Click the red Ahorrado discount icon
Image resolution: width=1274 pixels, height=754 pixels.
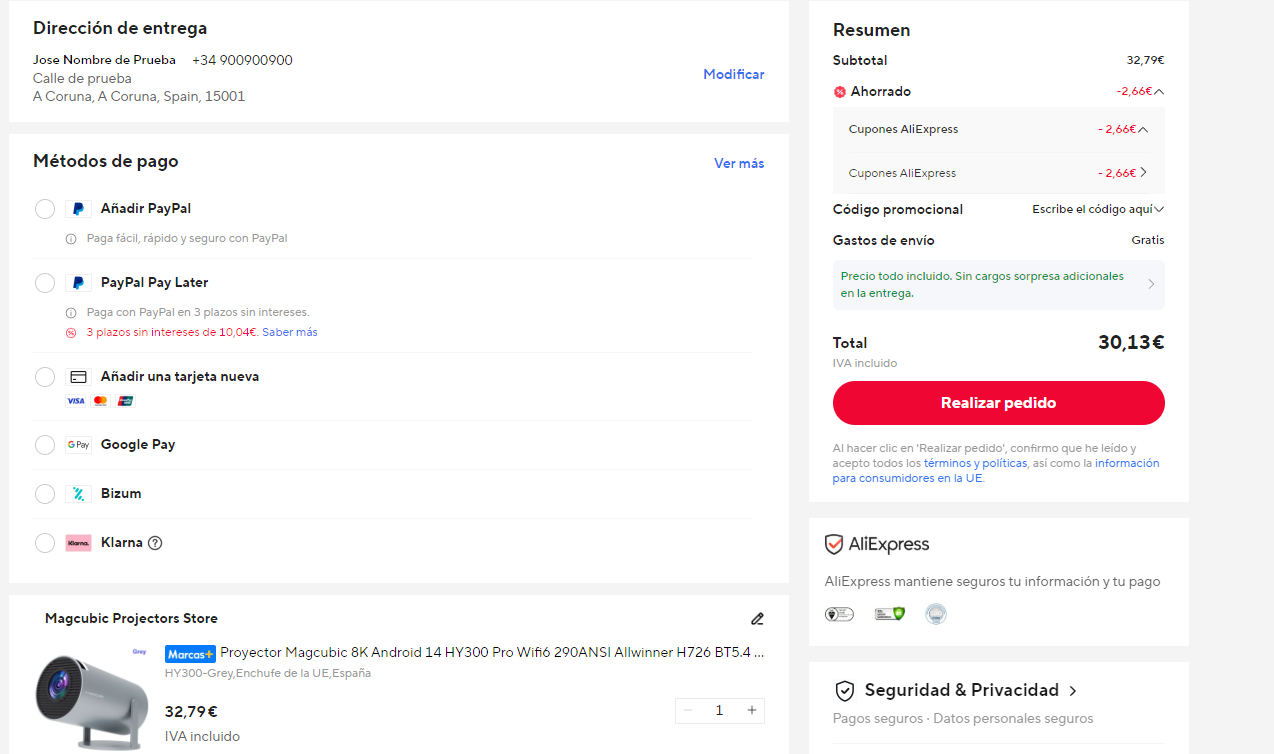tap(840, 92)
